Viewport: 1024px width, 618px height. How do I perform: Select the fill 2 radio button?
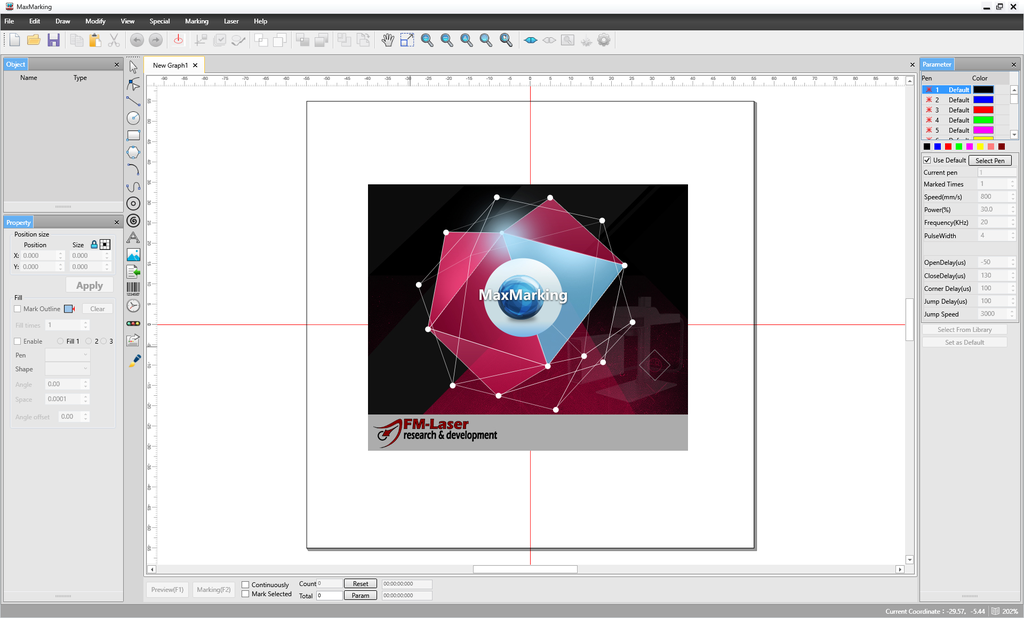point(89,341)
